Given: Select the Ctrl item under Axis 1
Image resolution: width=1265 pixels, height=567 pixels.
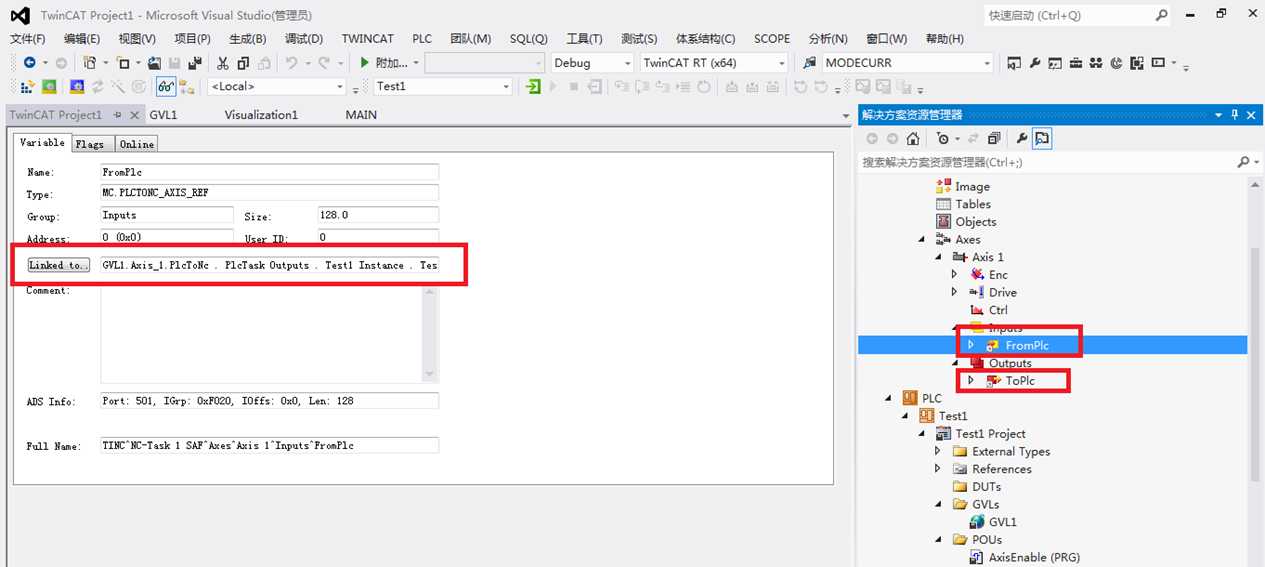Looking at the screenshot, I should point(998,310).
